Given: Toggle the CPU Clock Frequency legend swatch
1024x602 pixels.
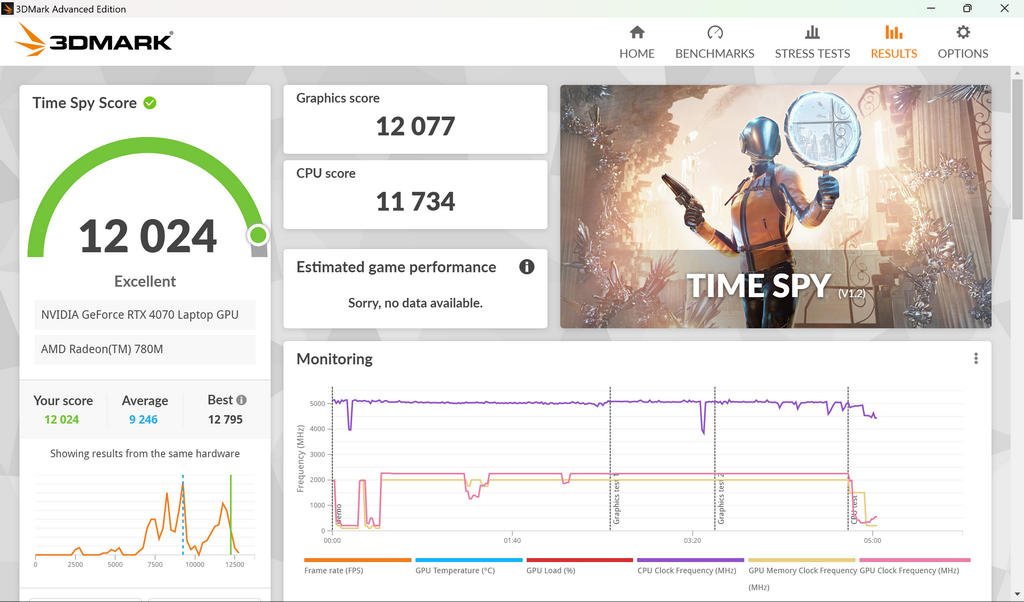Looking at the screenshot, I should 690,560.
